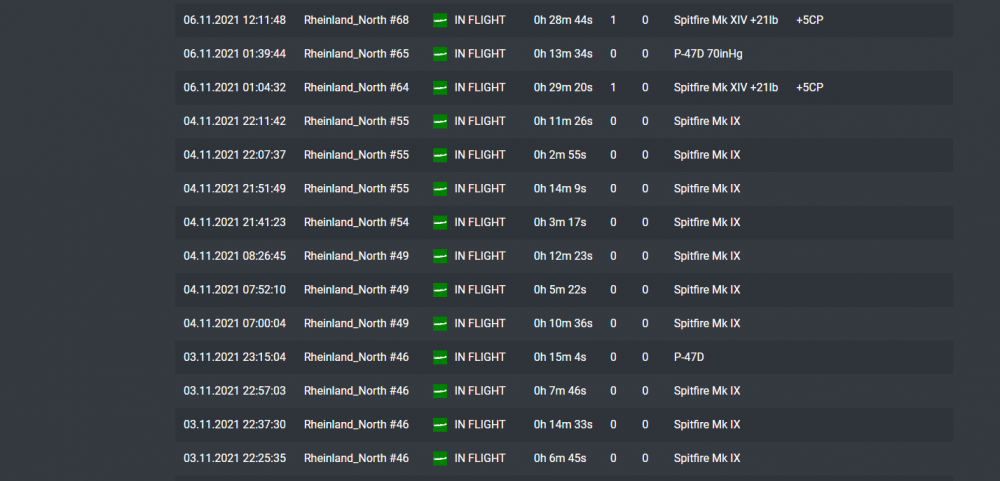Click the 03.11.2021 22:57:03 sortie date

[235, 391]
